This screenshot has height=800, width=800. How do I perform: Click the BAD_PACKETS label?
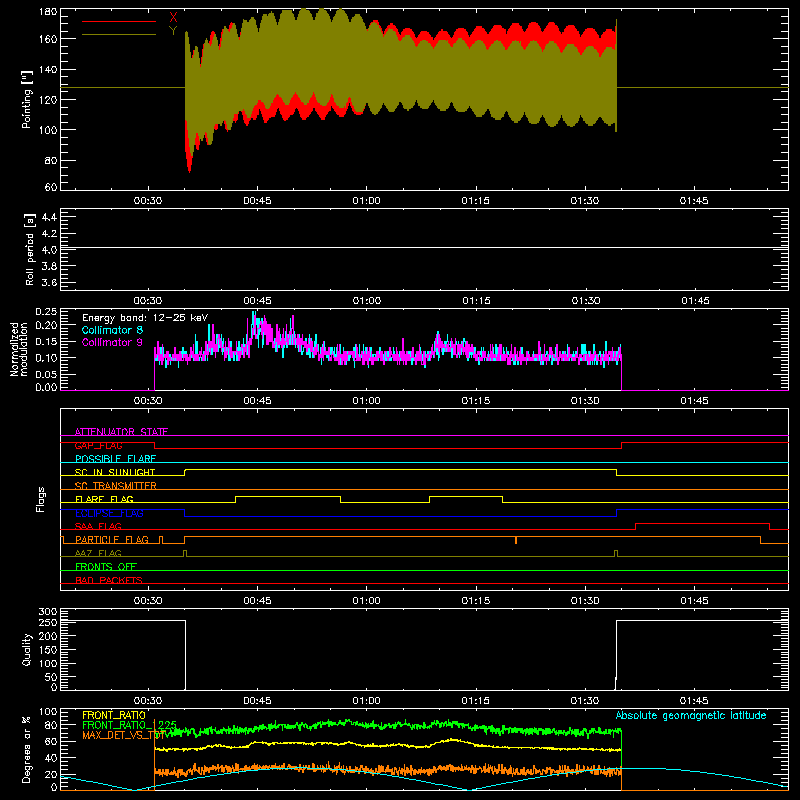109,580
